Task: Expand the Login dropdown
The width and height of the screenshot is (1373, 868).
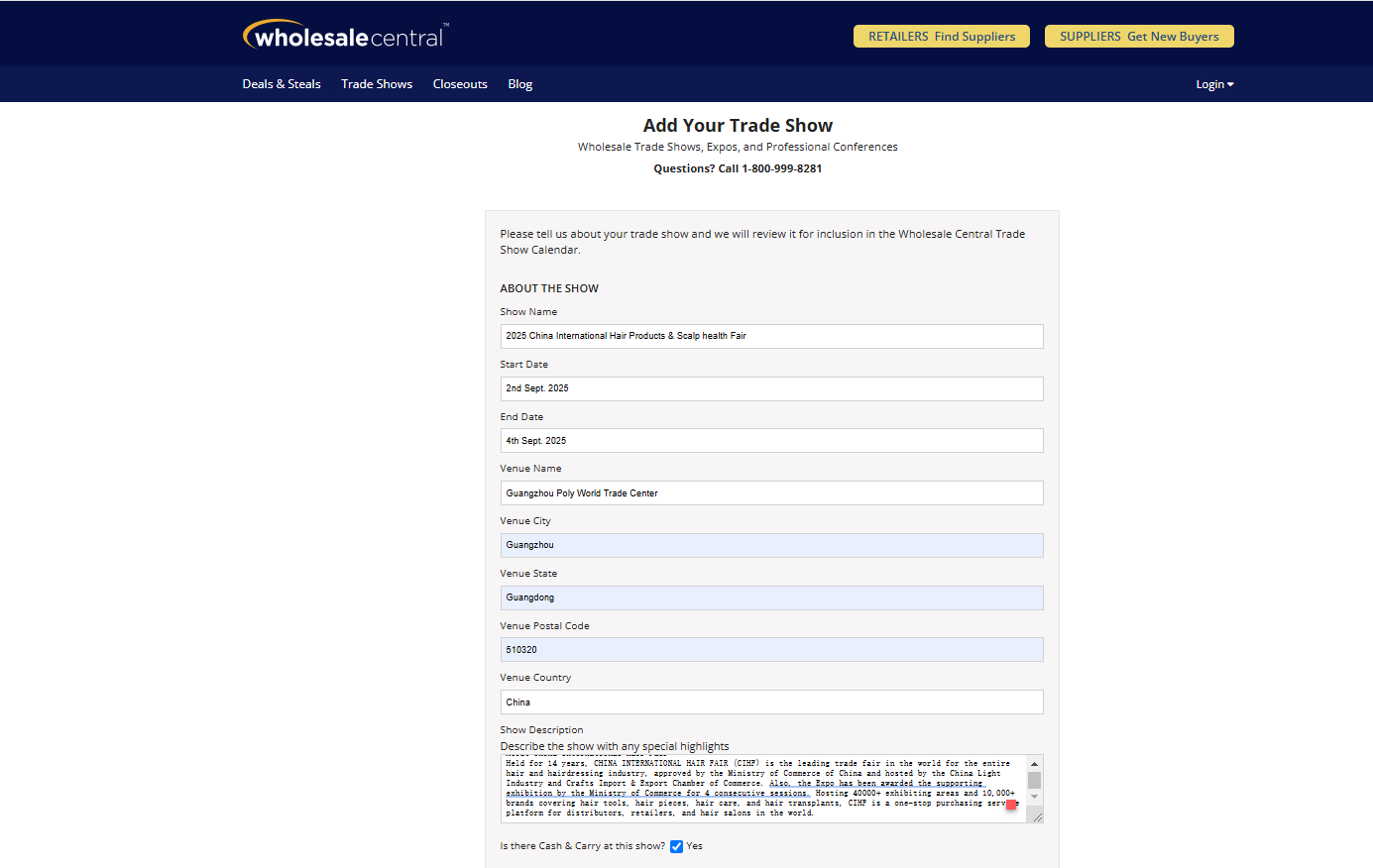Action: (x=1214, y=84)
